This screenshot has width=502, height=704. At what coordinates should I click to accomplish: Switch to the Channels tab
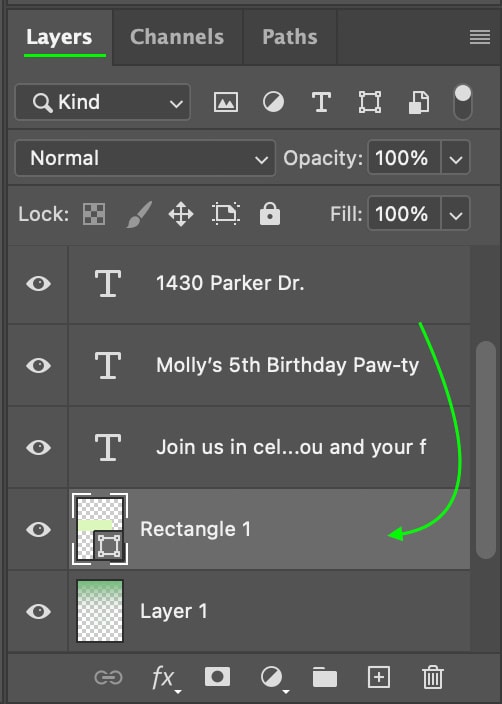click(177, 37)
